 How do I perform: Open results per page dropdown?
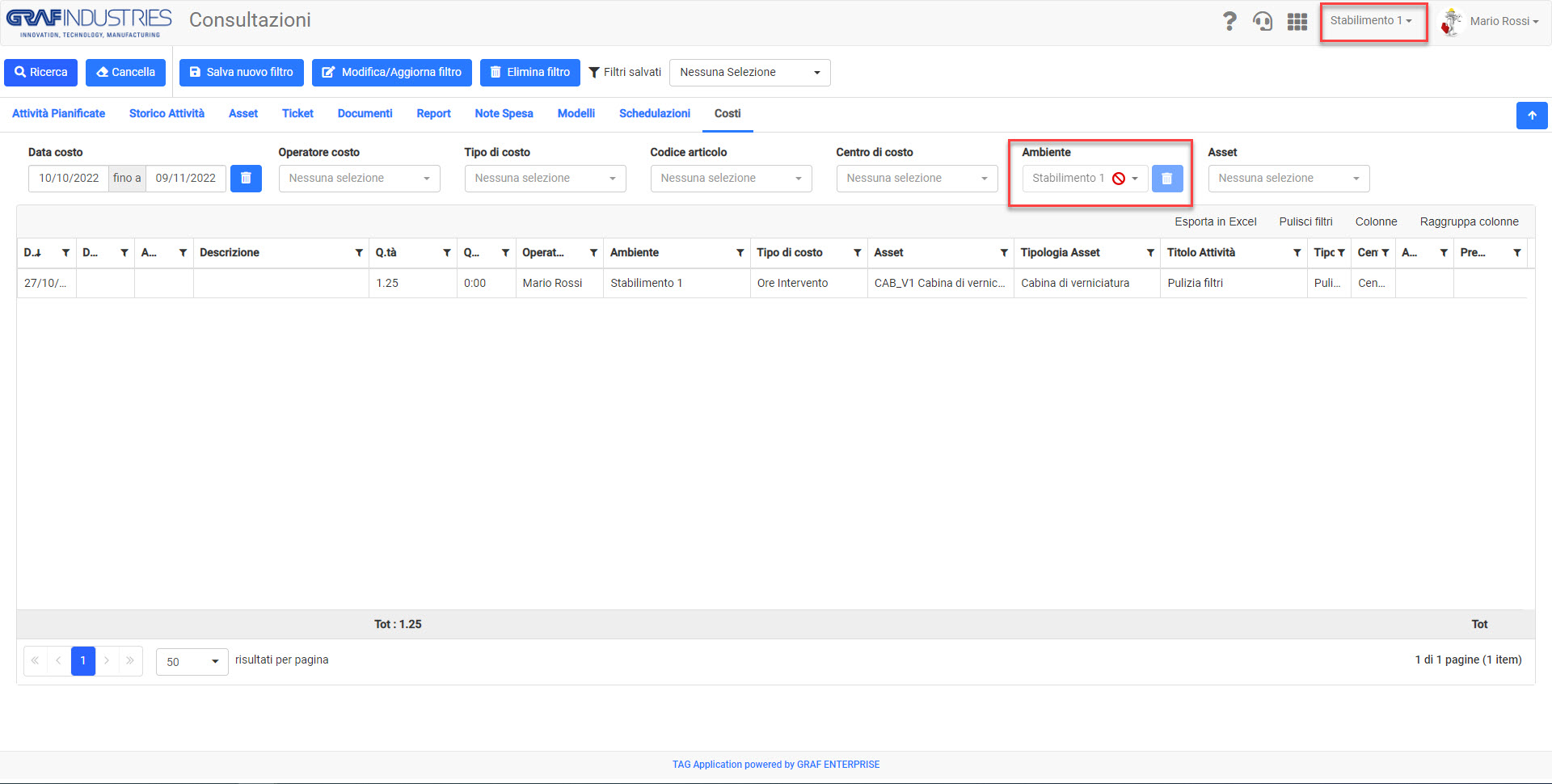pyautogui.click(x=192, y=661)
